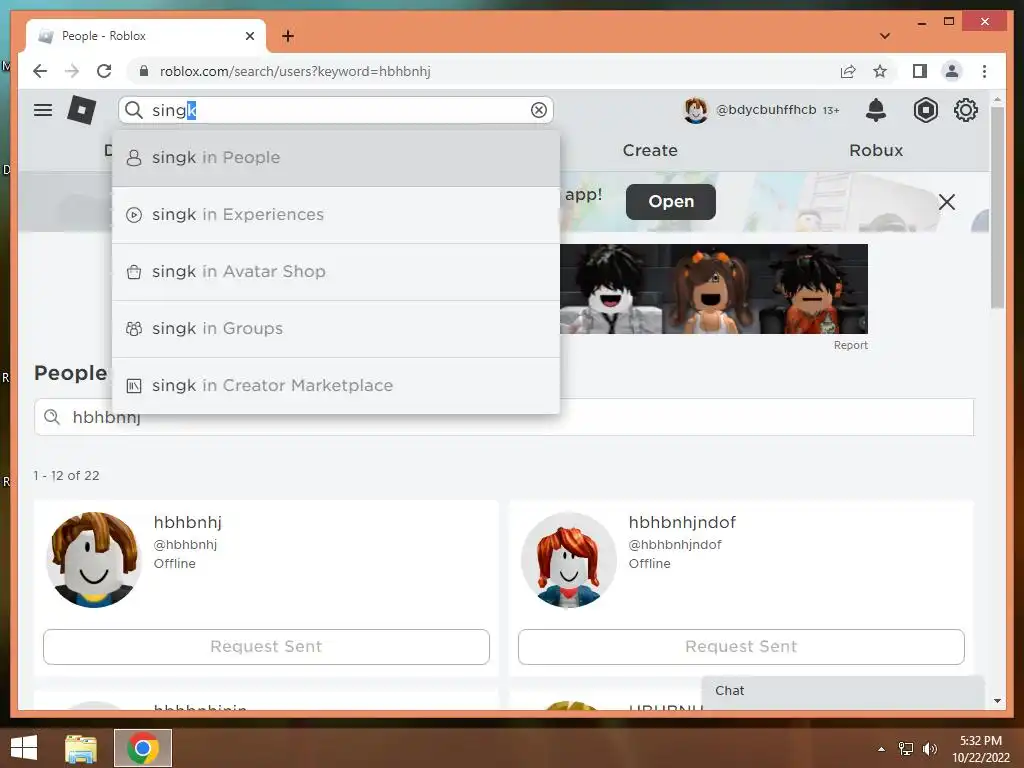Open the Create navigation tab
1024x768 pixels.
coord(650,150)
